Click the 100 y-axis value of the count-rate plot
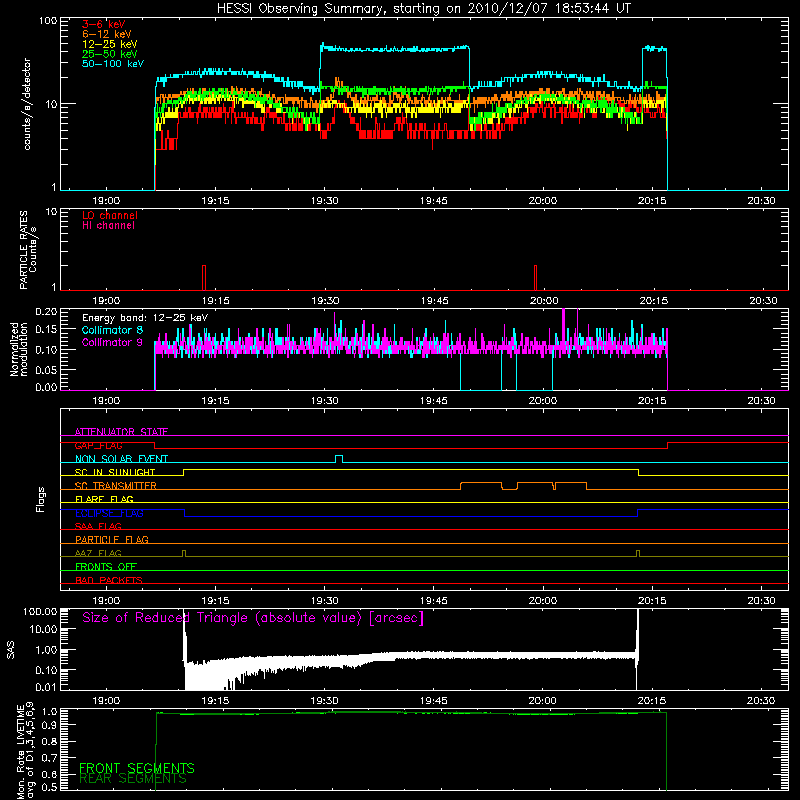800x800 pixels. point(48,21)
